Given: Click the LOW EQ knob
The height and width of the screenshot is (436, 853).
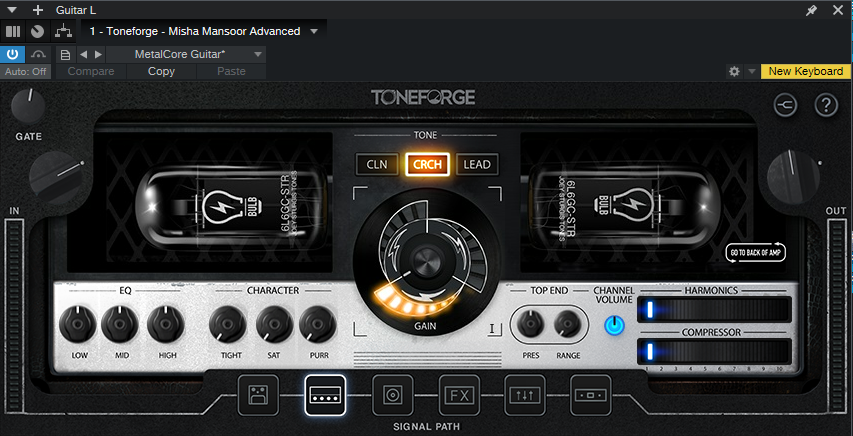Looking at the screenshot, I should tap(78, 324).
